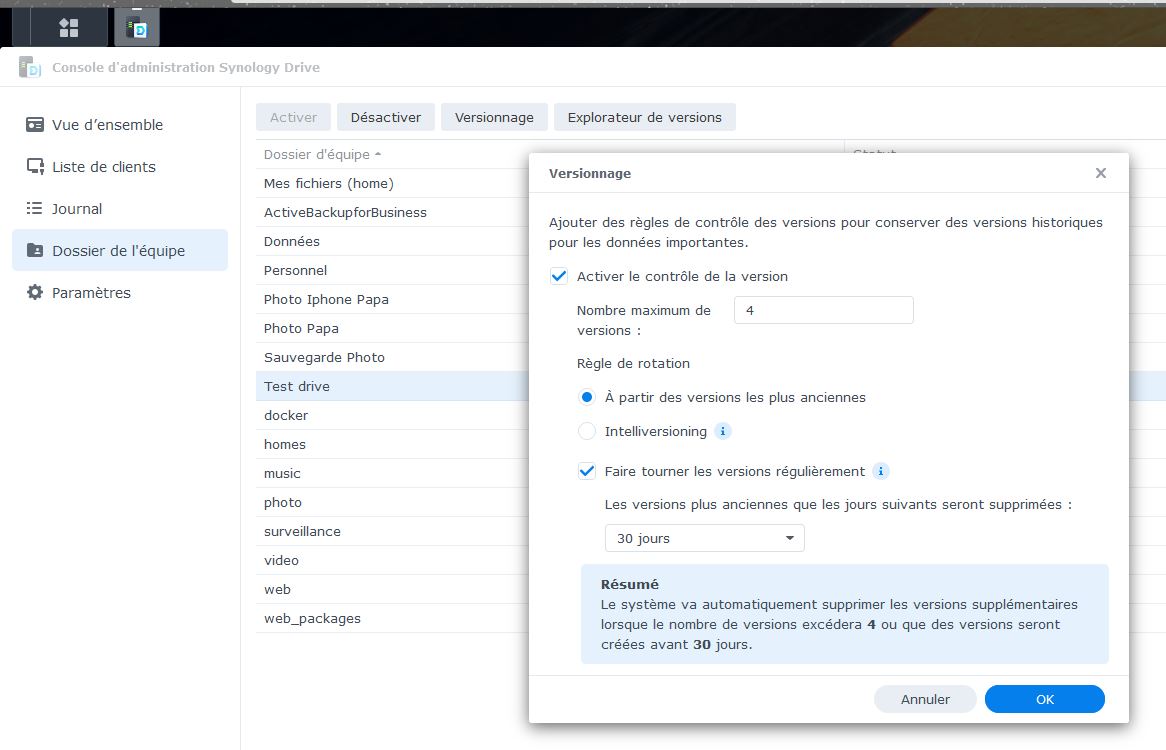Open Vue d'ensemble section
The width and height of the screenshot is (1166, 750).
120,125
